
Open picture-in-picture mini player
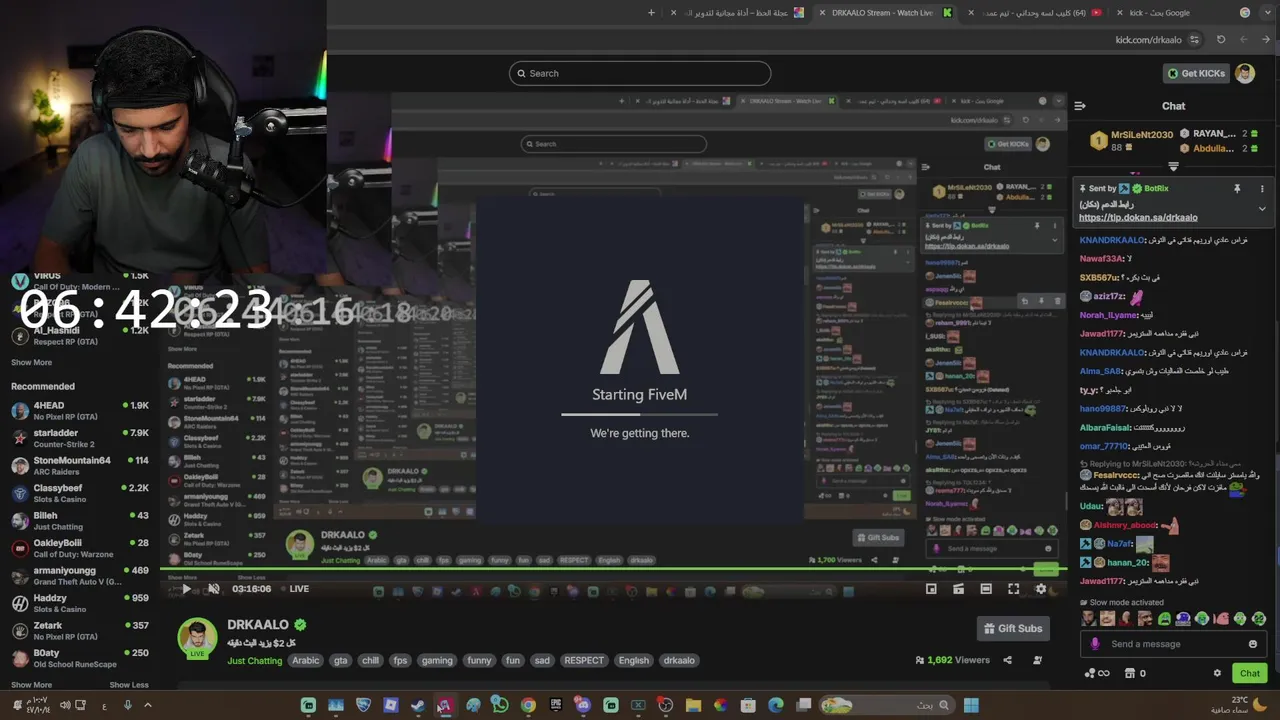(931, 589)
